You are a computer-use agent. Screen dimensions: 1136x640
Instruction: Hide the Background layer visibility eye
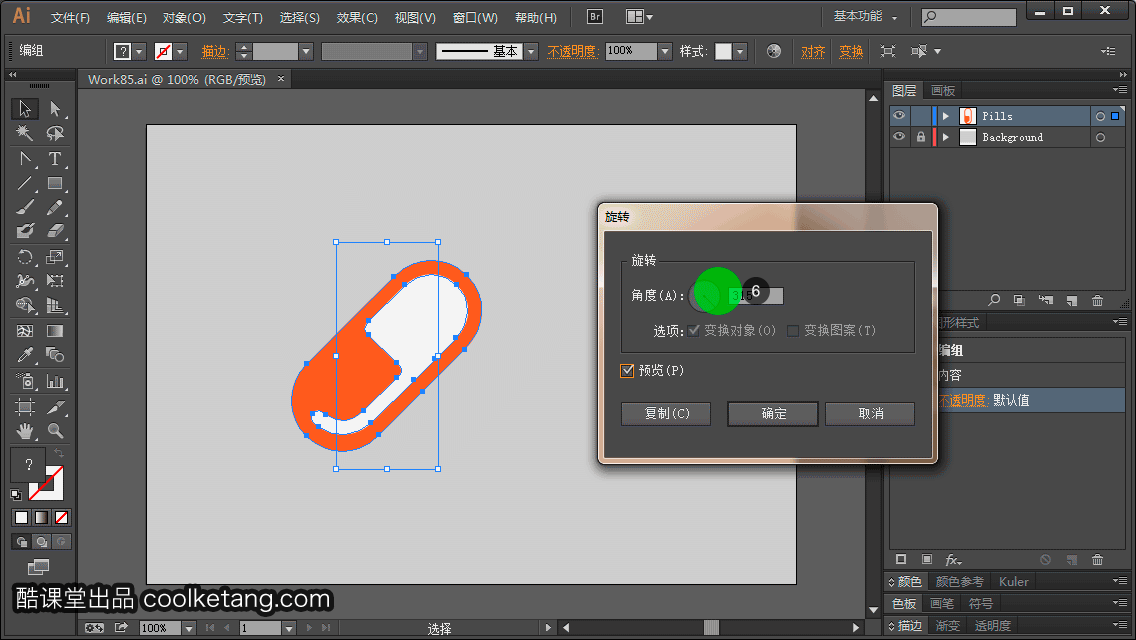pos(899,137)
